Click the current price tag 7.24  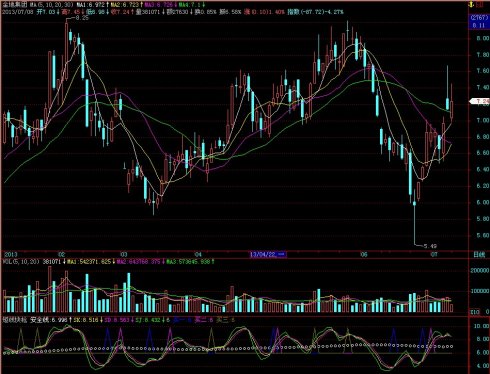pos(480,101)
